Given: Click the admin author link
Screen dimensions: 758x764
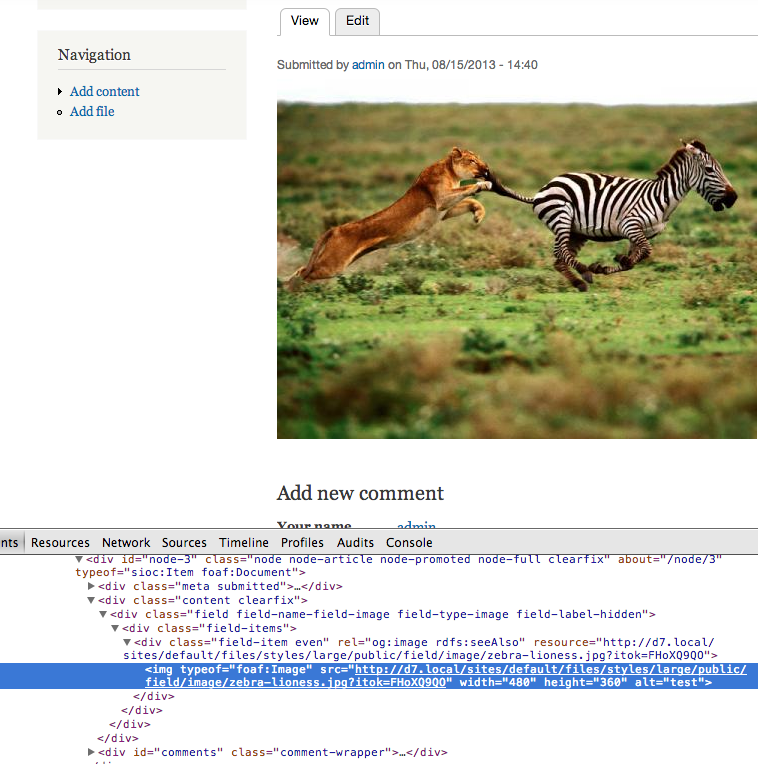Looking at the screenshot, I should (x=368, y=65).
